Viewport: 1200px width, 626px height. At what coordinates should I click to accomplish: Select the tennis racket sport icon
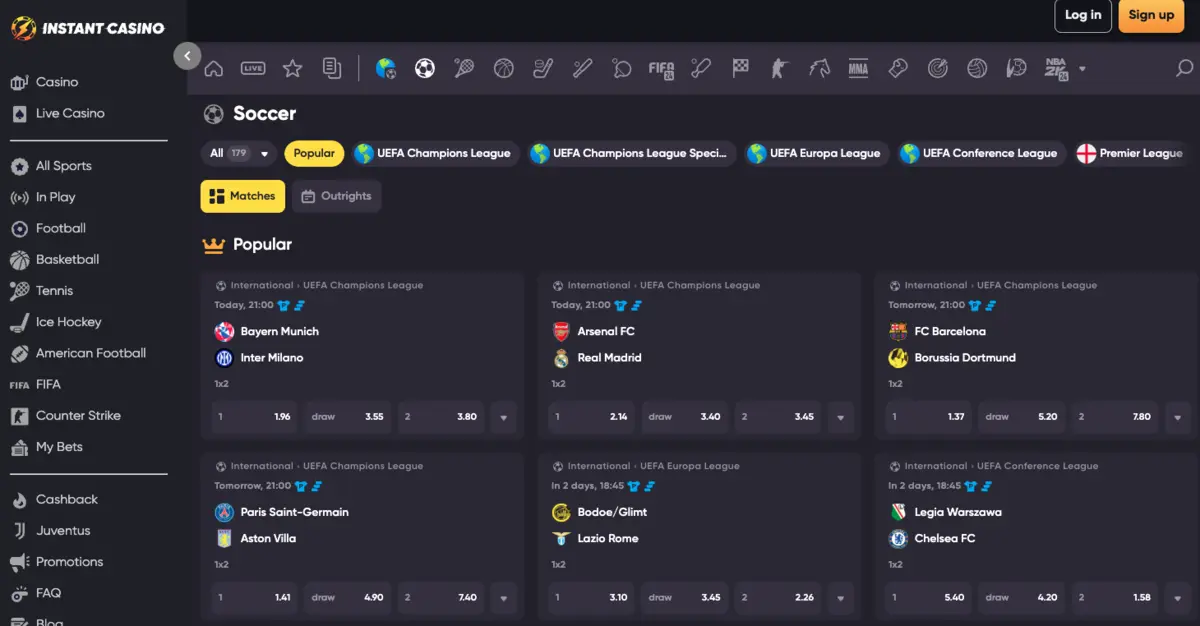point(464,69)
